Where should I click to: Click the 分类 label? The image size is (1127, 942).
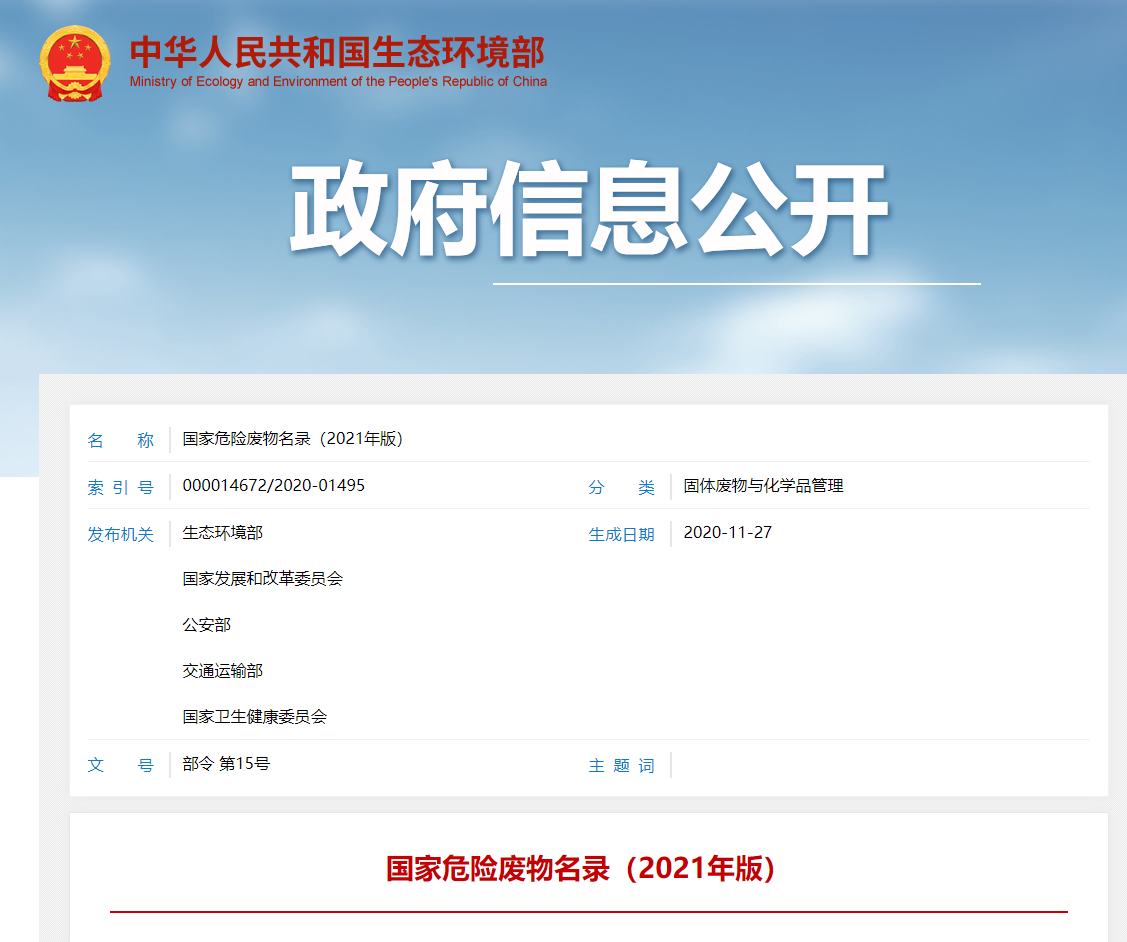point(622,487)
